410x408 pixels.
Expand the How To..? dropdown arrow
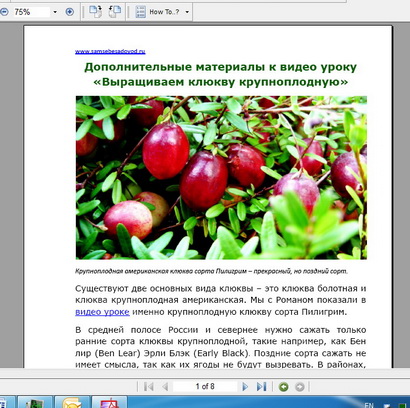(187, 12)
